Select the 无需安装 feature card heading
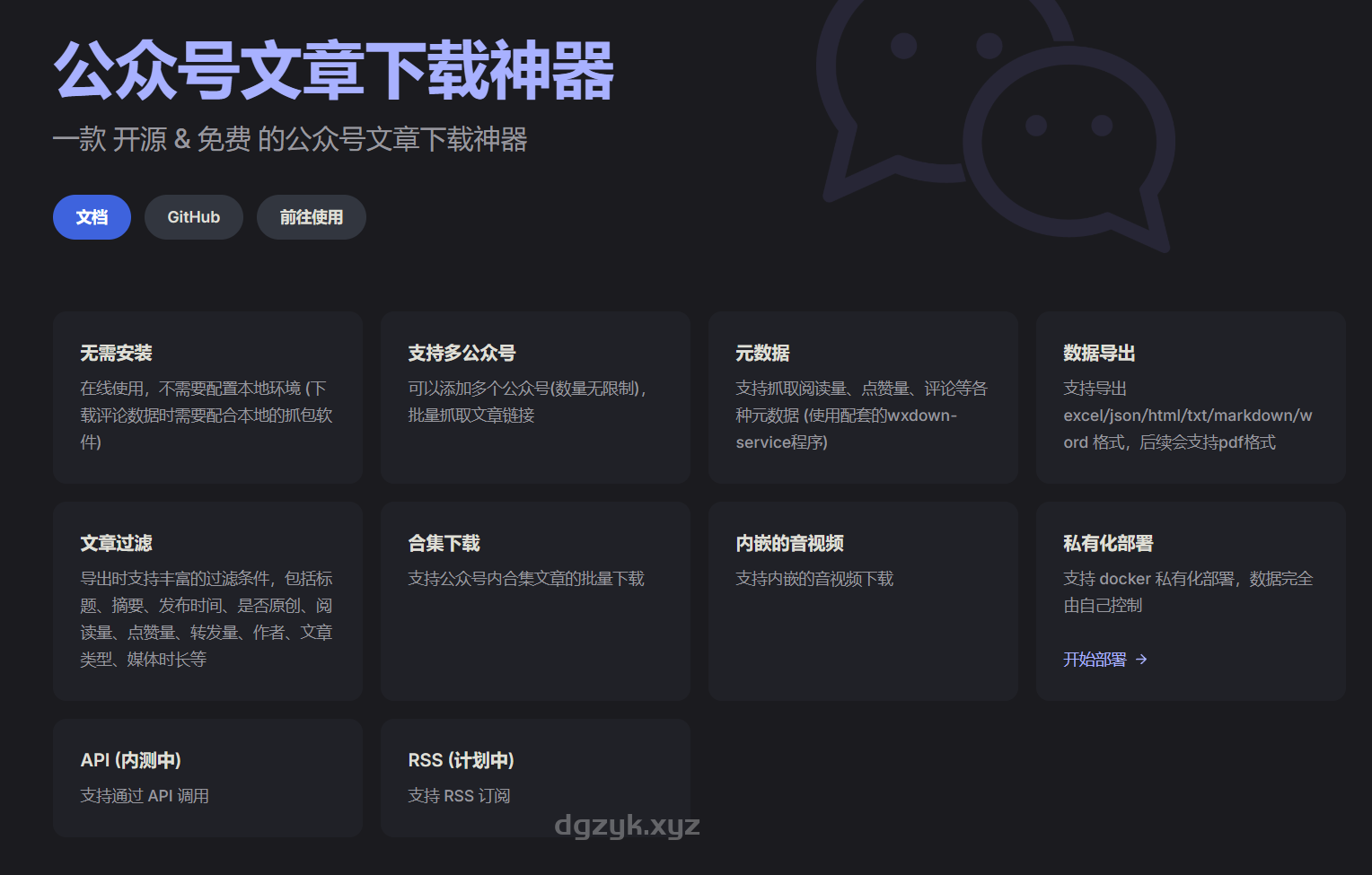The width and height of the screenshot is (1372, 875). click(116, 353)
